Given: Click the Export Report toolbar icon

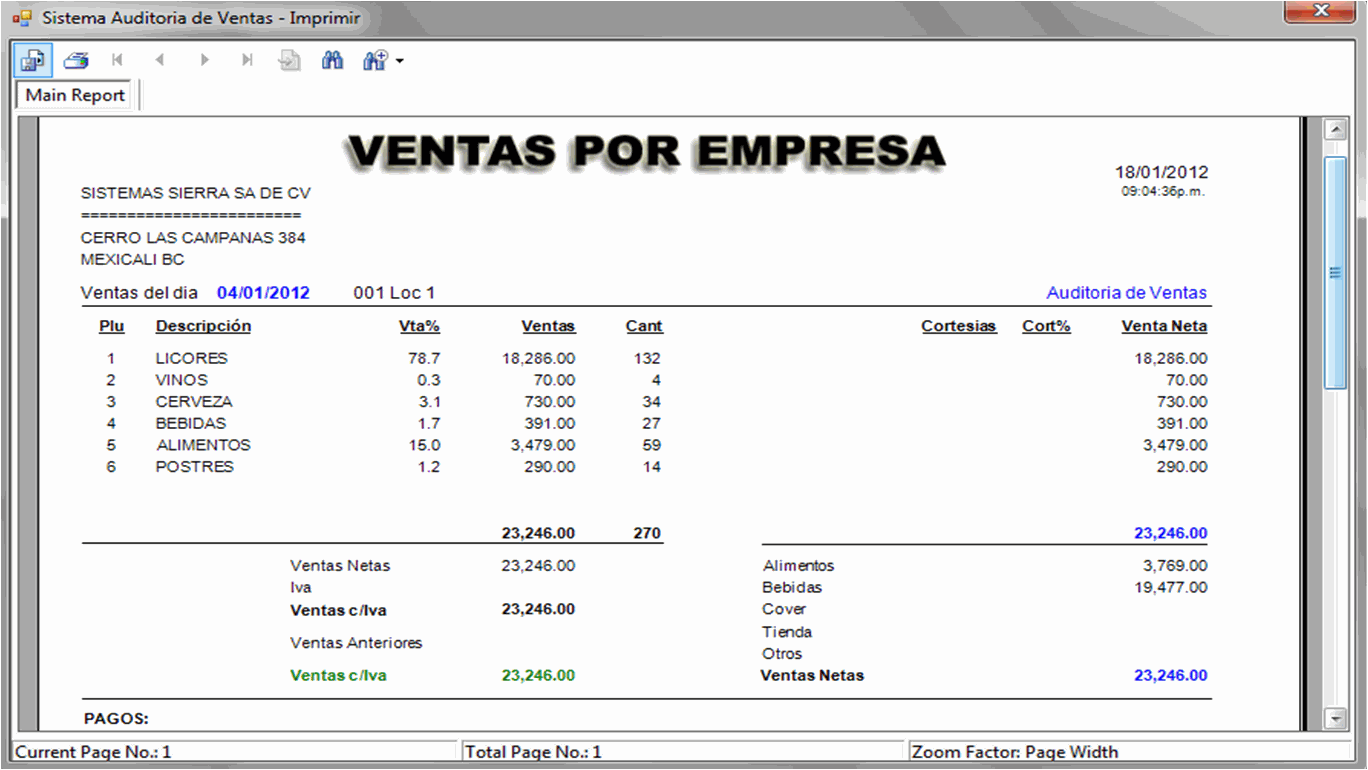Looking at the screenshot, I should point(33,61).
